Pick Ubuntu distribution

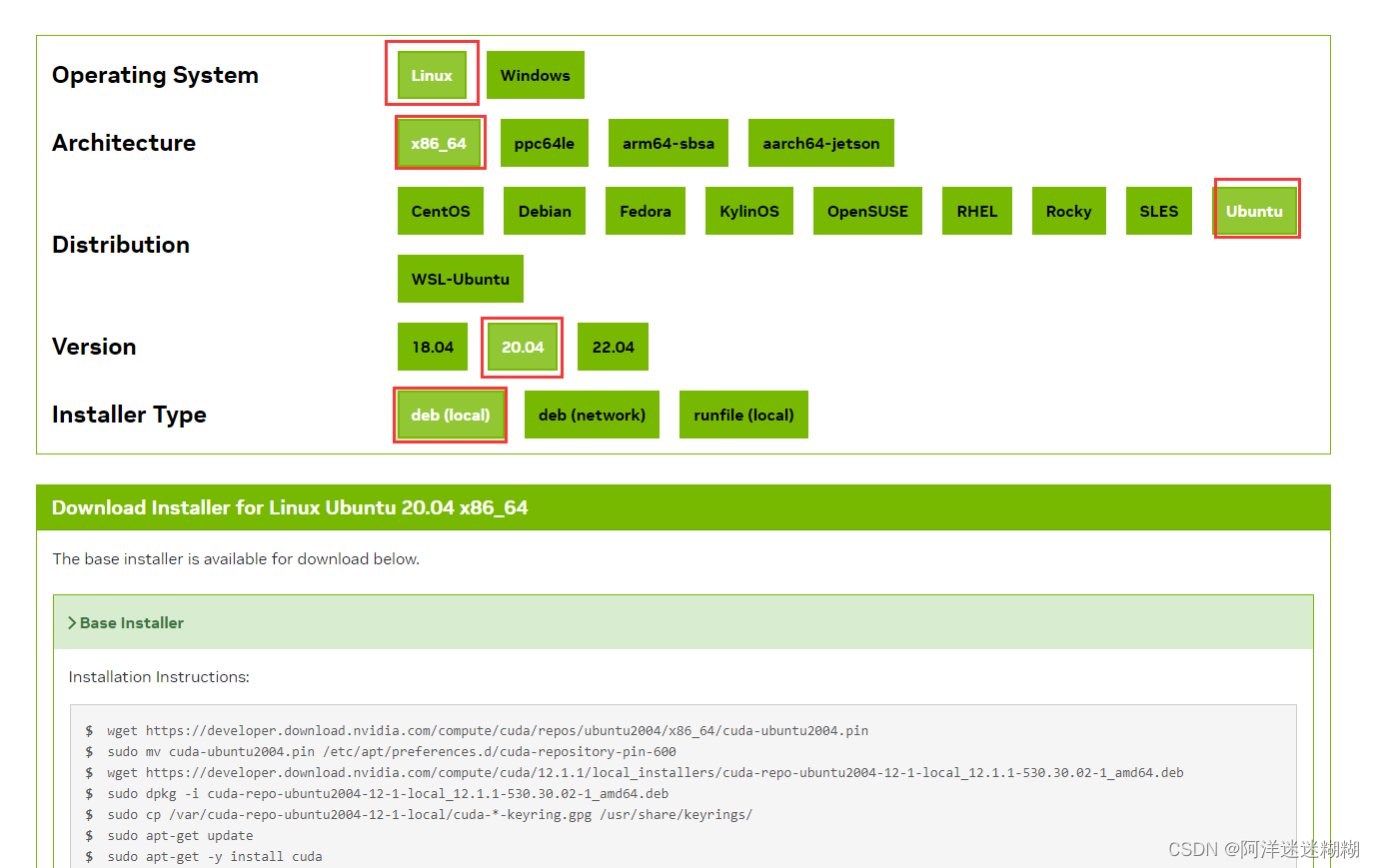[1255, 211]
